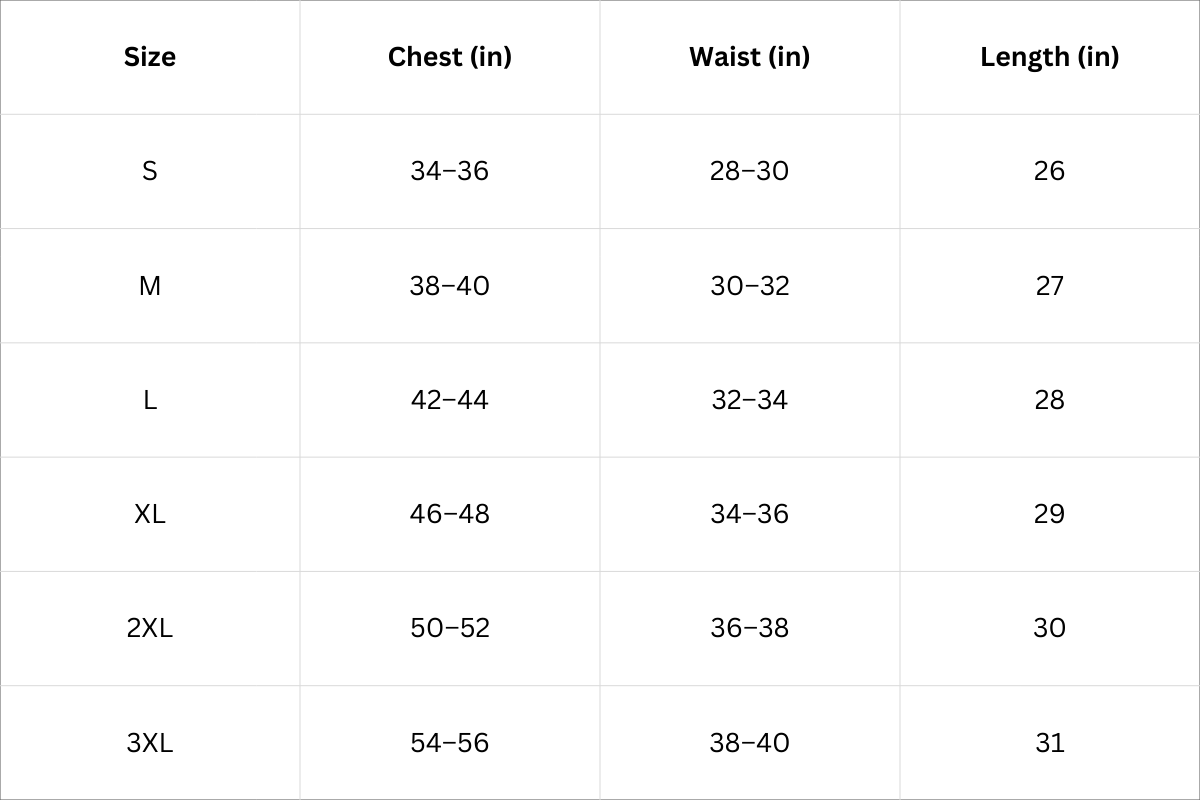Screen dimensions: 1200x800
Task: Click waist value 28–30
Action: coord(749,171)
